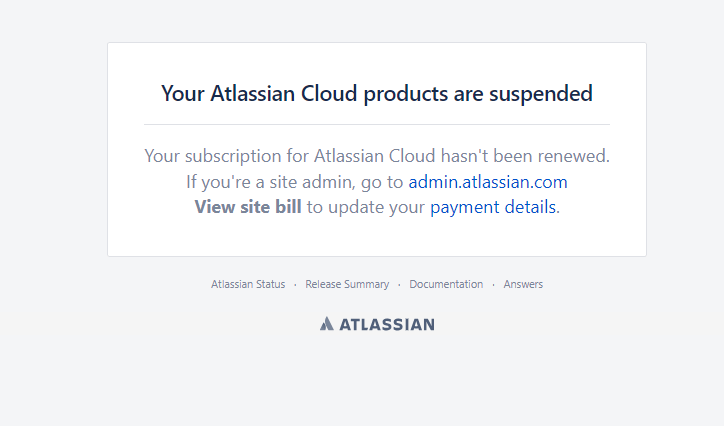Viewport: 724px width, 426px height.
Task: Click the ATLASSIAN wordmark in the footer
Action: coord(387,324)
